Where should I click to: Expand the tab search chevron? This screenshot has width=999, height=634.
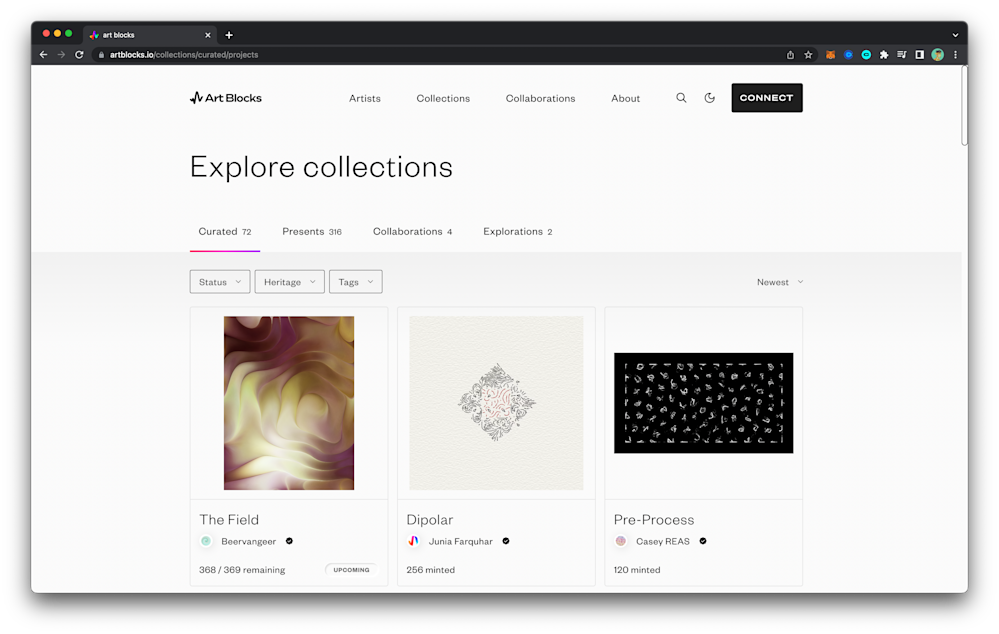[955, 35]
